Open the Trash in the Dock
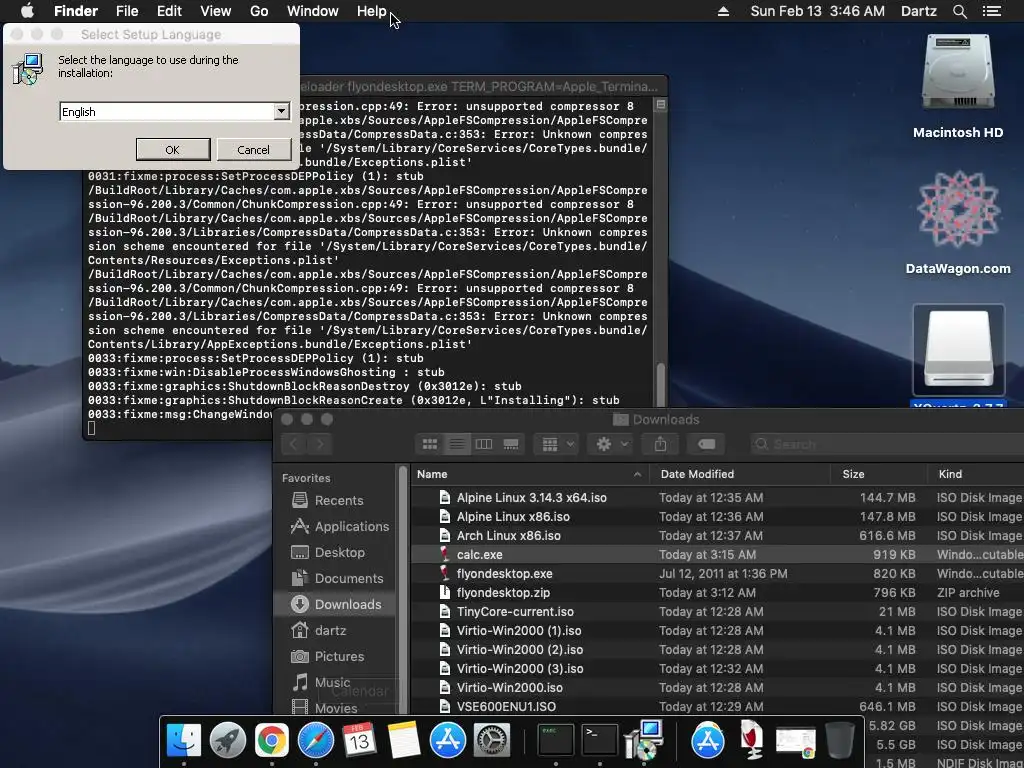 tap(840, 740)
